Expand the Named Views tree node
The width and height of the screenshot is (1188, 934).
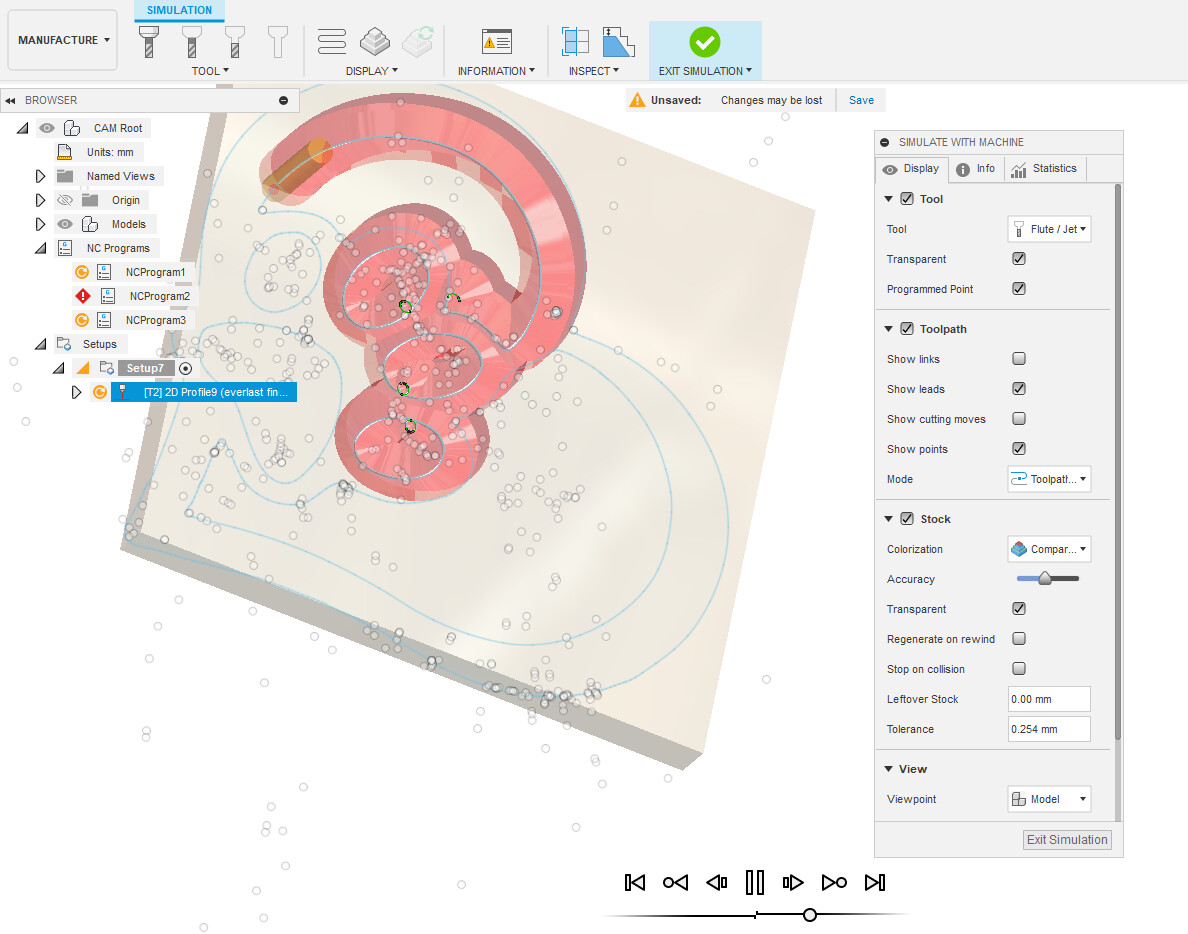click(x=40, y=176)
